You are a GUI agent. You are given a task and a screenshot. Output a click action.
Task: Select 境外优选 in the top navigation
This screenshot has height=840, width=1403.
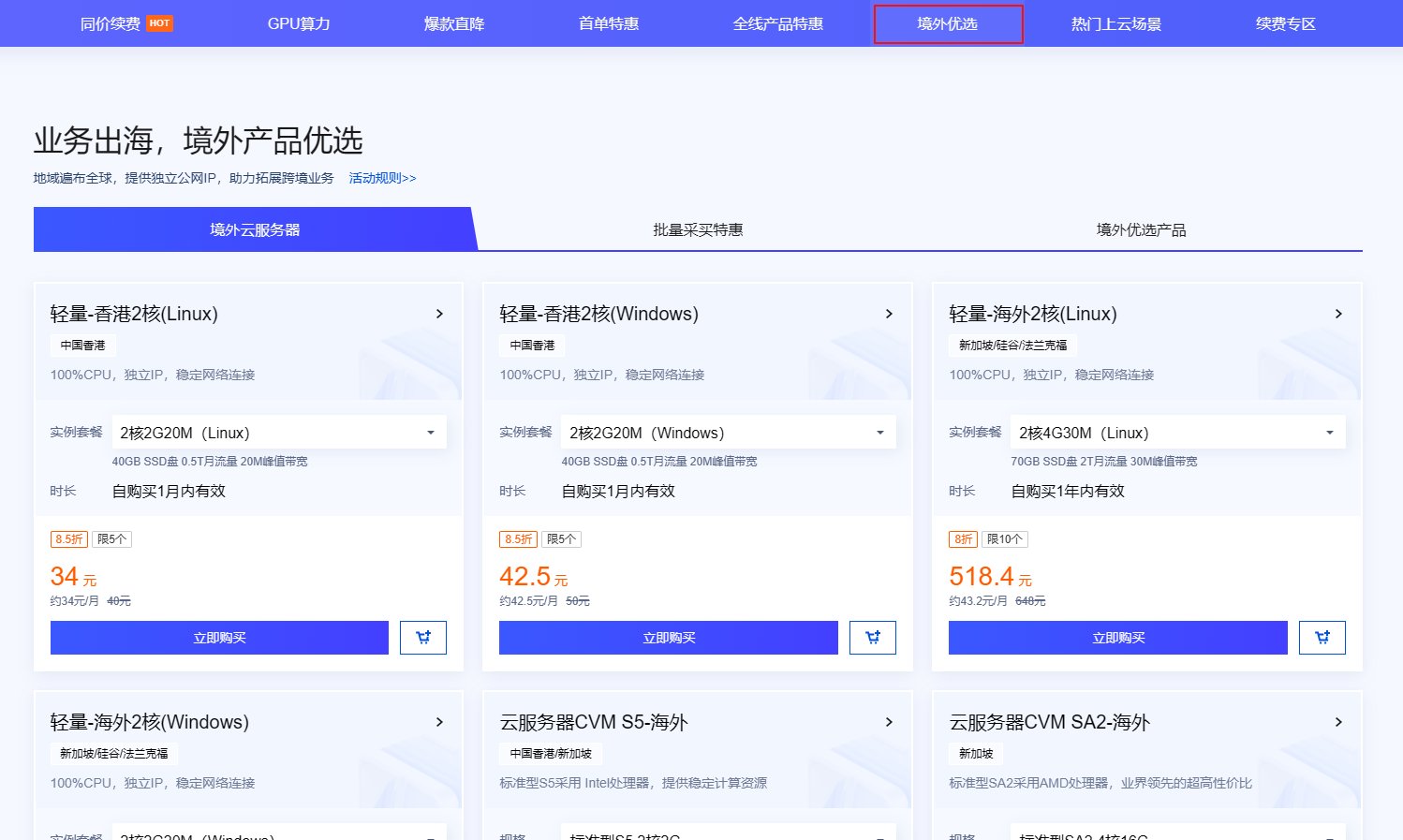tap(948, 23)
